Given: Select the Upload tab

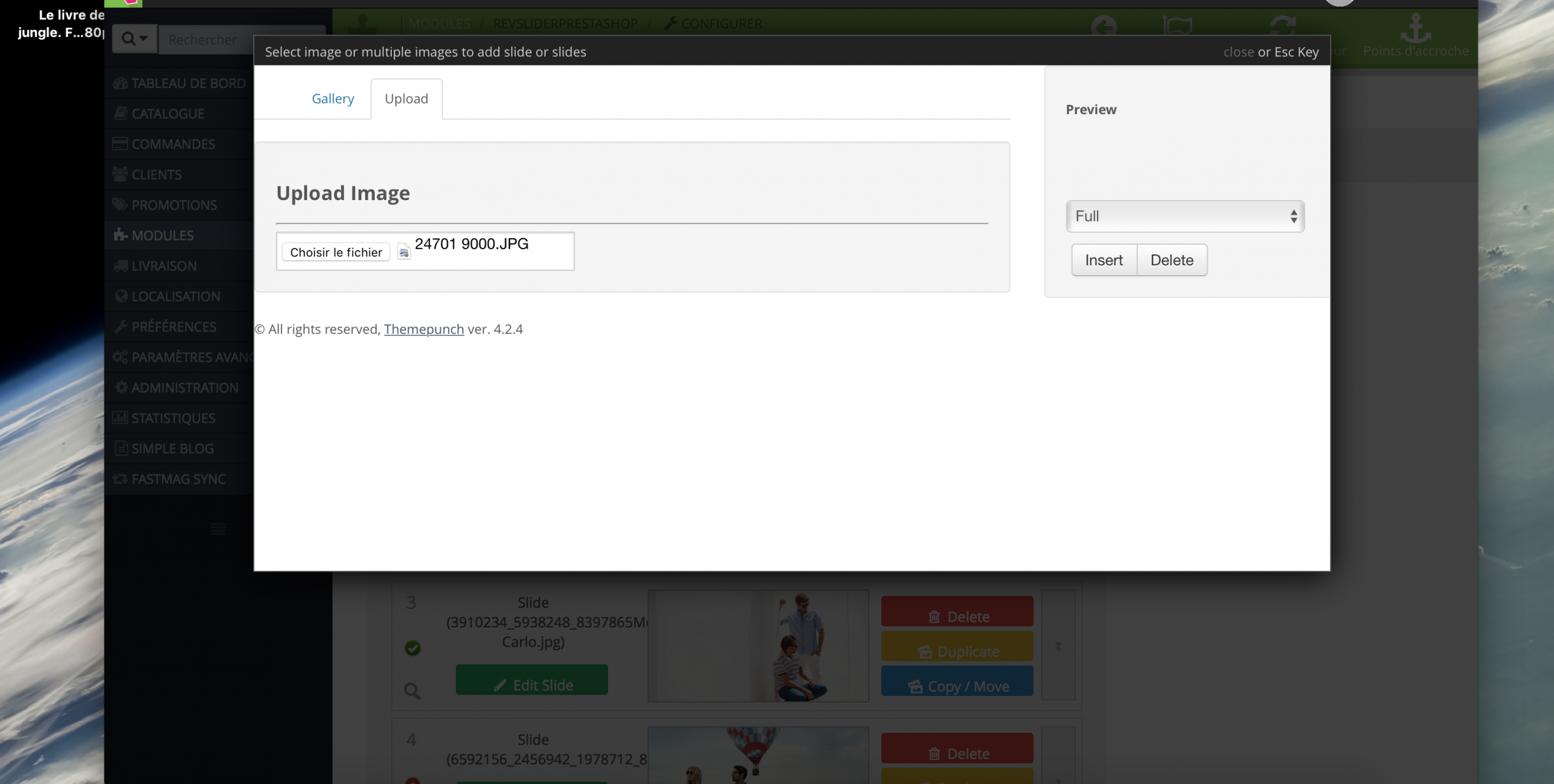Looking at the screenshot, I should click(x=406, y=98).
